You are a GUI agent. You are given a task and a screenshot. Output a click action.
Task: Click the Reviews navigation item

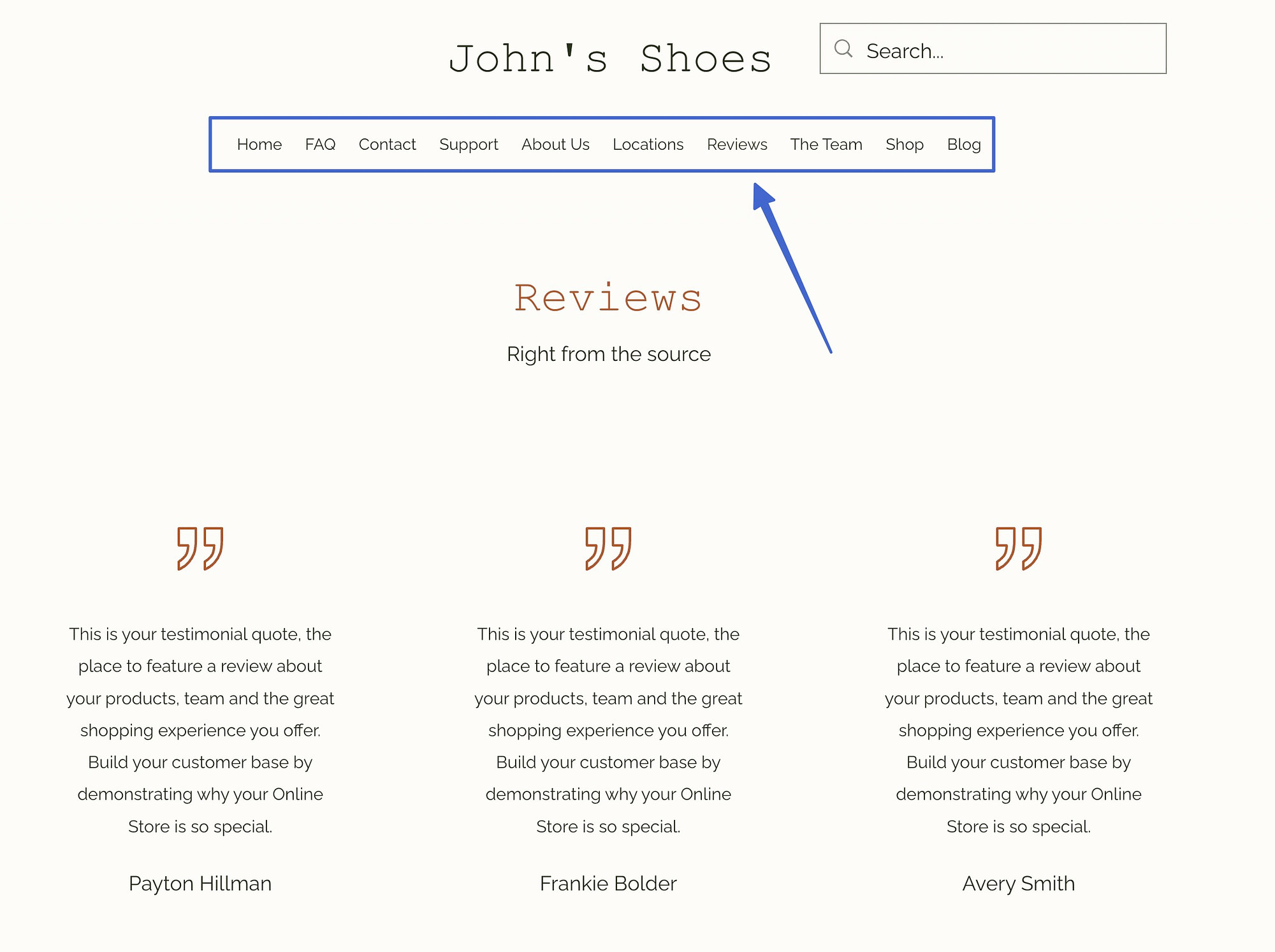click(737, 144)
